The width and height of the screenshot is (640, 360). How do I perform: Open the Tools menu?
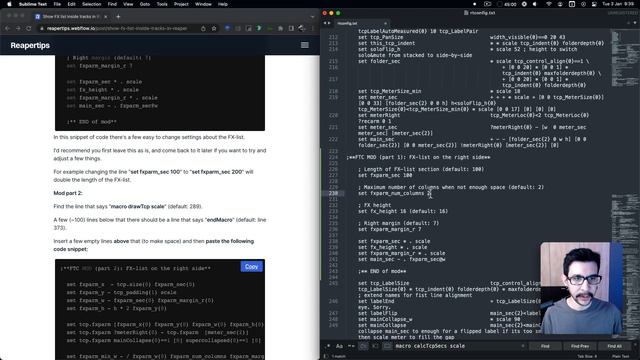162,4
